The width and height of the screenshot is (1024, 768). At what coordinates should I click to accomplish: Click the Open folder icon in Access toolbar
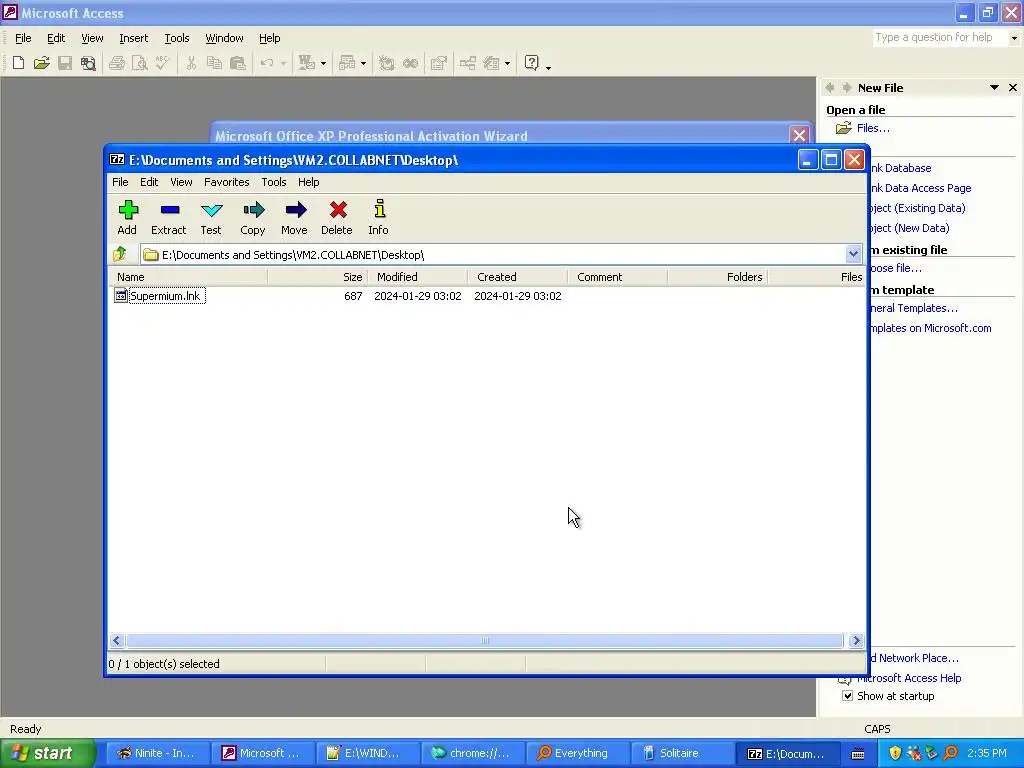(42, 63)
